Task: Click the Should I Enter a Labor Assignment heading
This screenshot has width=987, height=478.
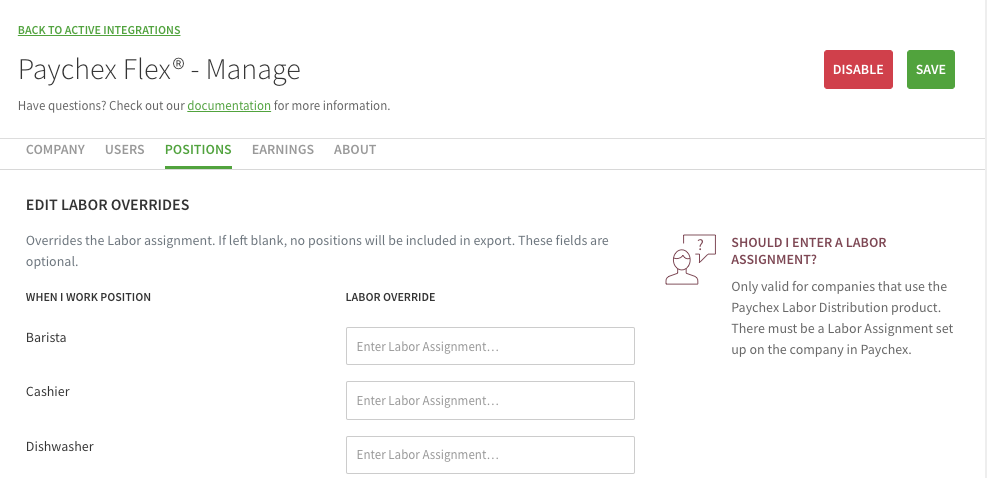Action: click(x=809, y=251)
